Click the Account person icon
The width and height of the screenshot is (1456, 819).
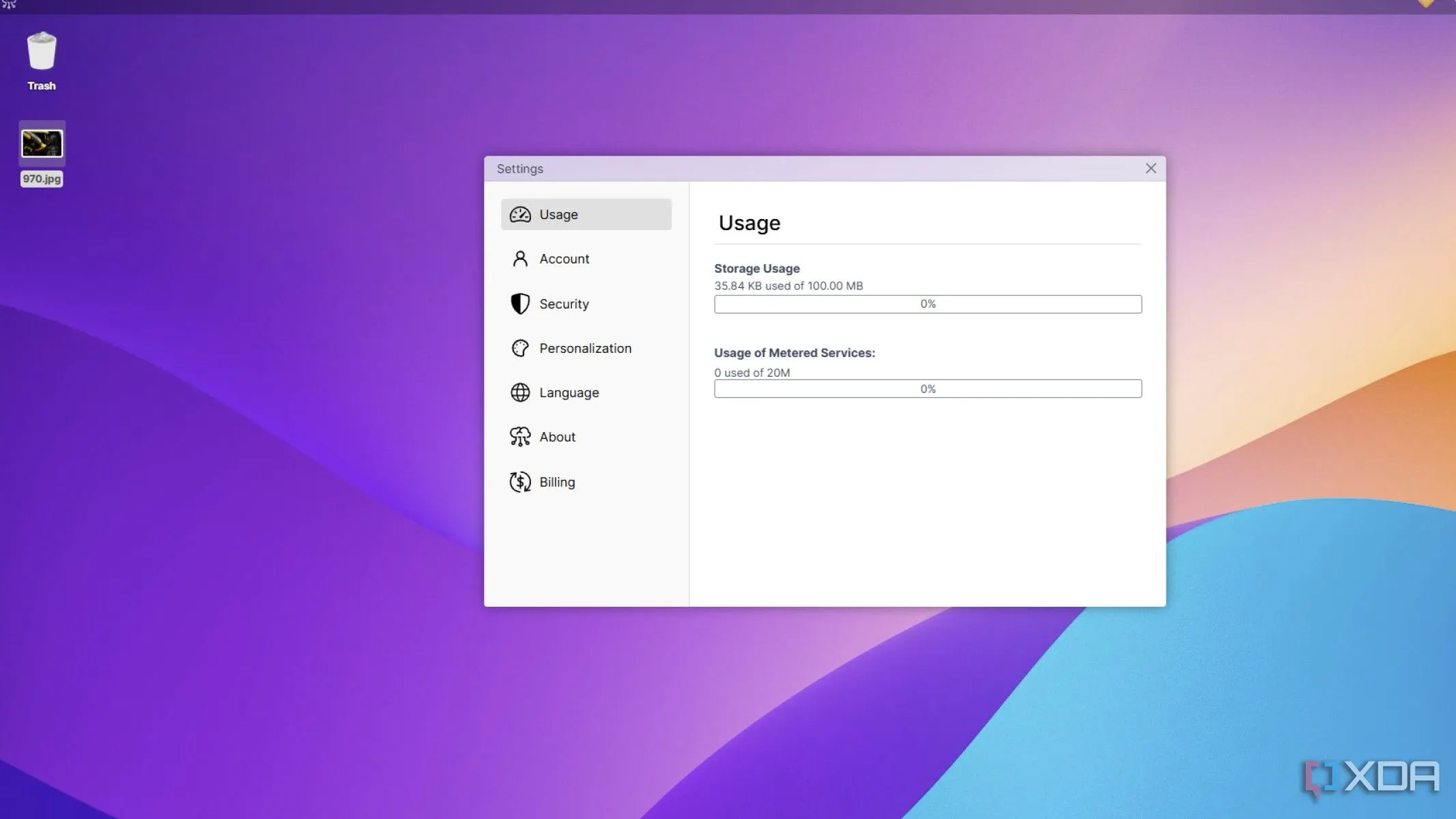520,259
